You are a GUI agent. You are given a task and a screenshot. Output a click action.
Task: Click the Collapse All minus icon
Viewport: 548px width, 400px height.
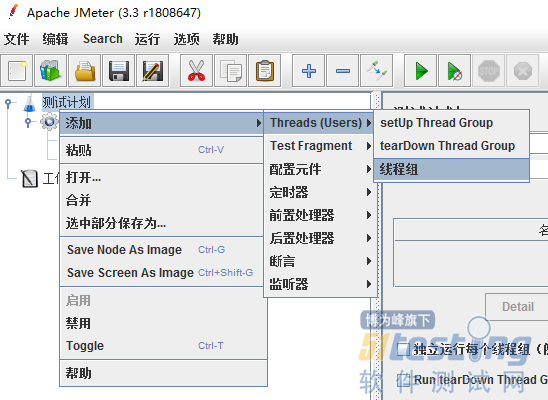pyautogui.click(x=342, y=71)
